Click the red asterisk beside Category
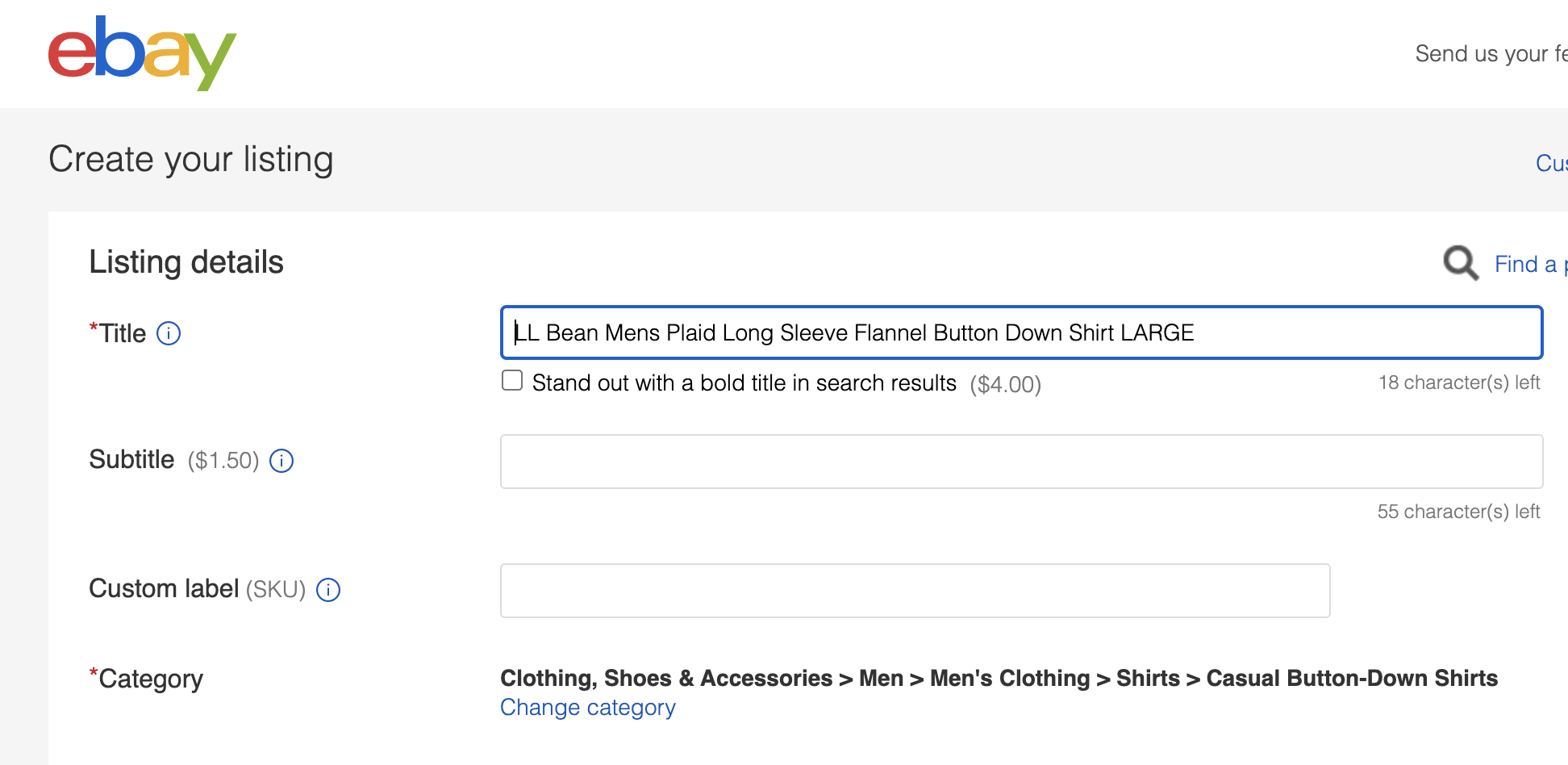Viewport: 1568px width, 765px height. pyautogui.click(x=92, y=671)
